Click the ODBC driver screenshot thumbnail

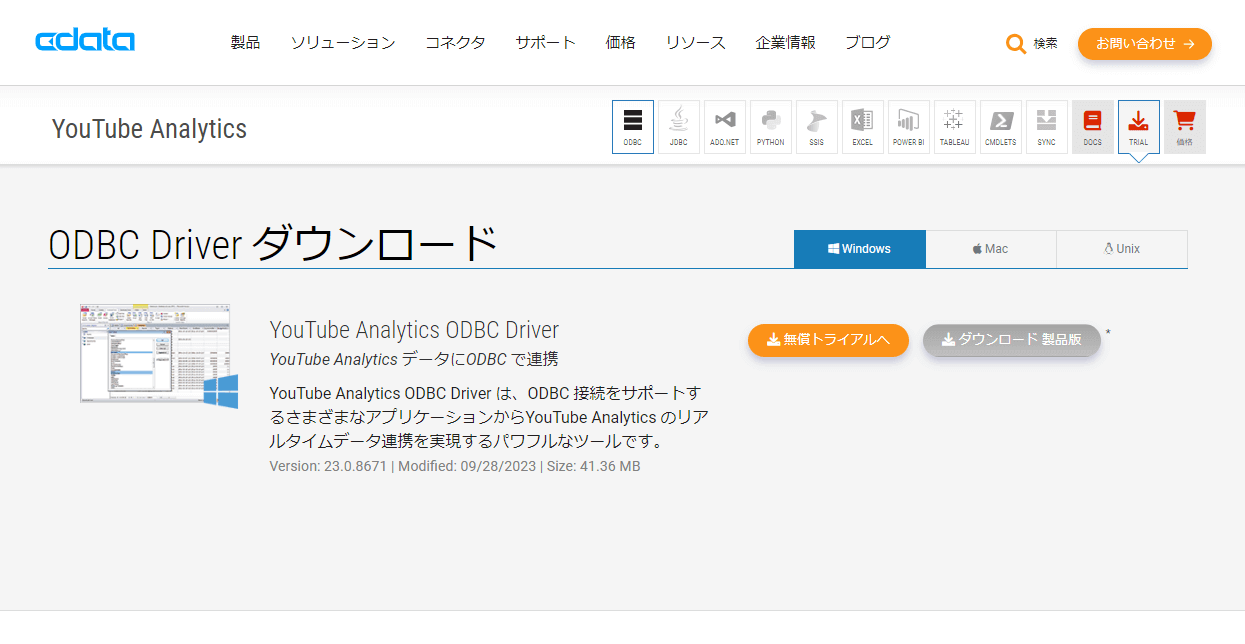[x=159, y=356]
